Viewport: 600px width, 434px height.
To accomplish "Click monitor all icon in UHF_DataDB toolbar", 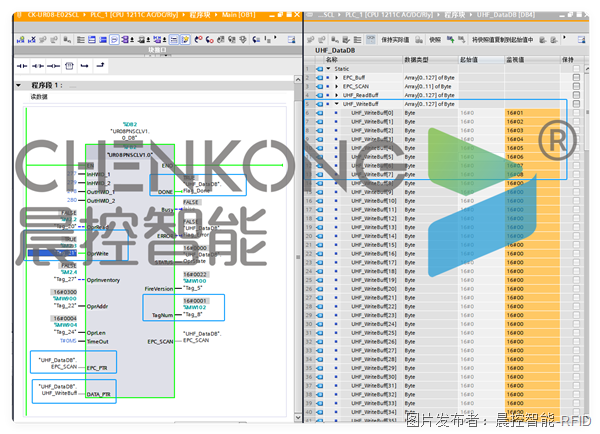I will [370, 39].
